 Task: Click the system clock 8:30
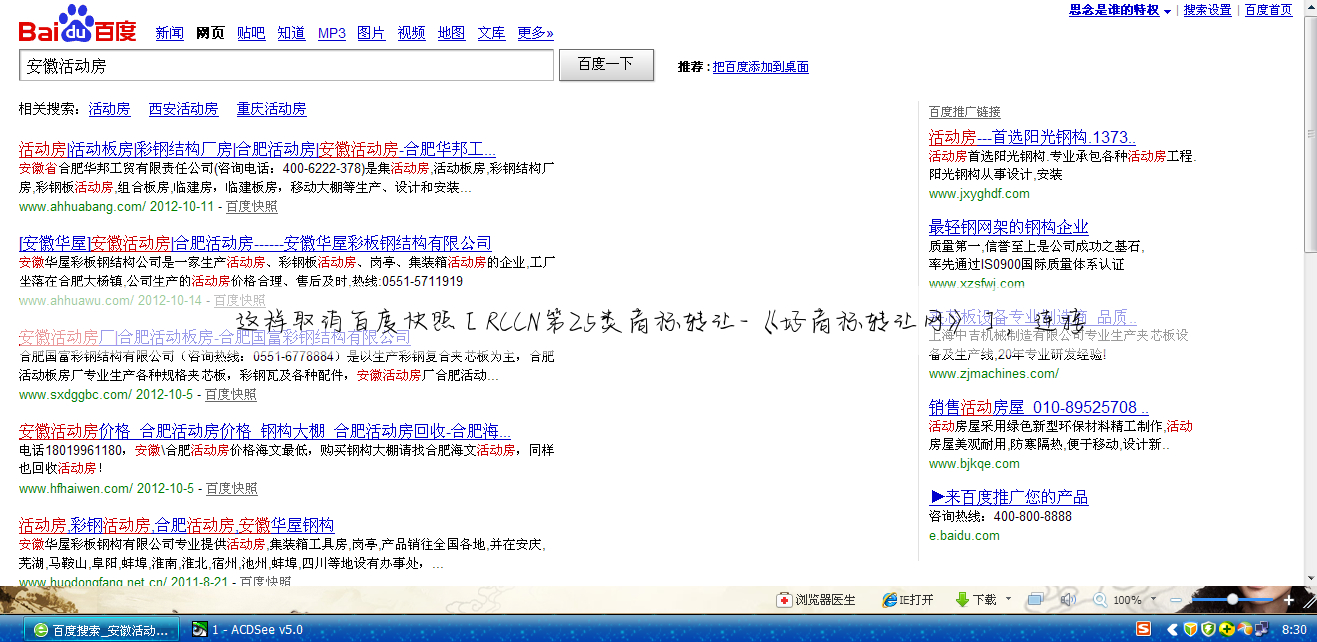[x=1294, y=629]
